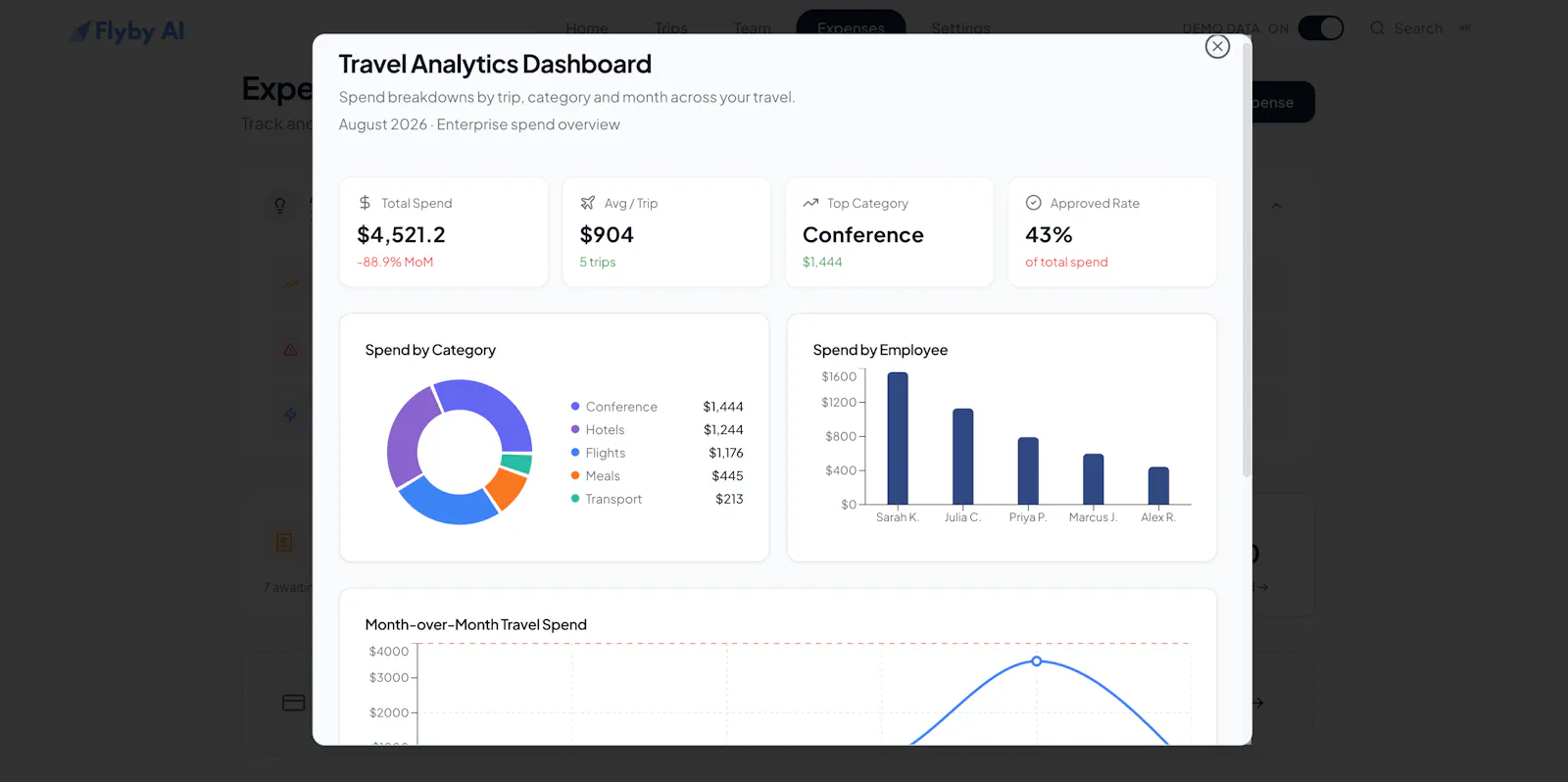Click the 'Marcus J.' axis label
The image size is (1568, 782).
pos(1093,517)
